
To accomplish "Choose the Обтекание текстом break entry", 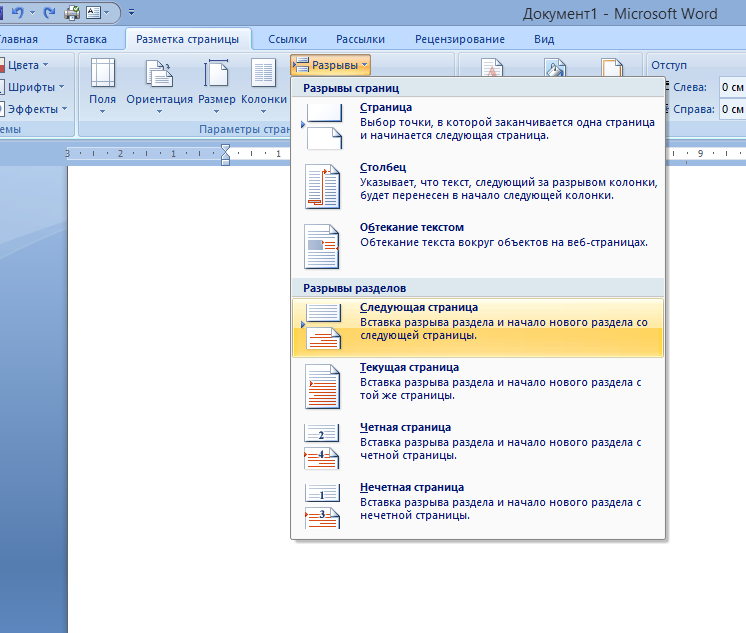I will (478, 246).
